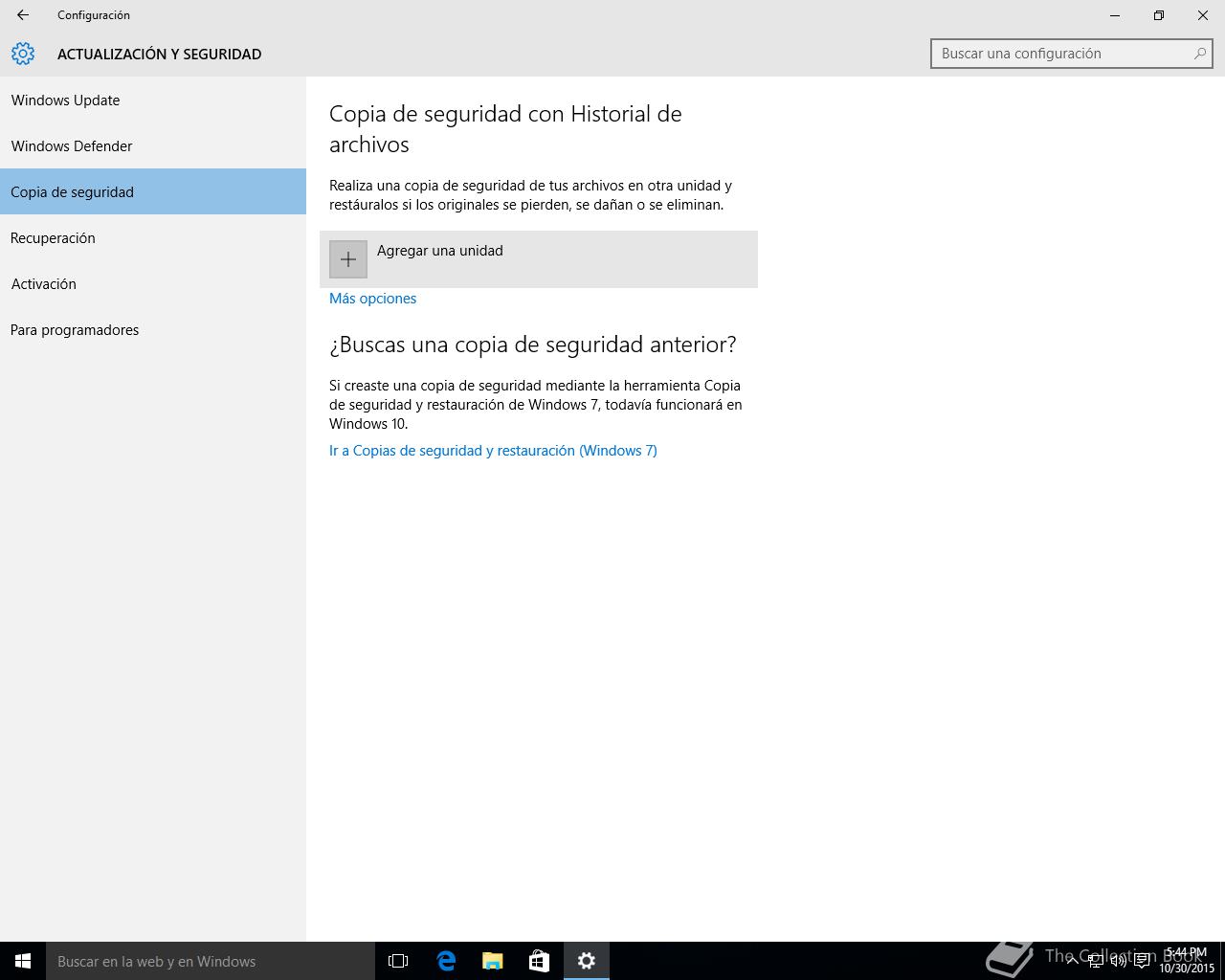Viewport: 1225px width, 980px height.
Task: Go to the Activación section
Action: (153, 283)
